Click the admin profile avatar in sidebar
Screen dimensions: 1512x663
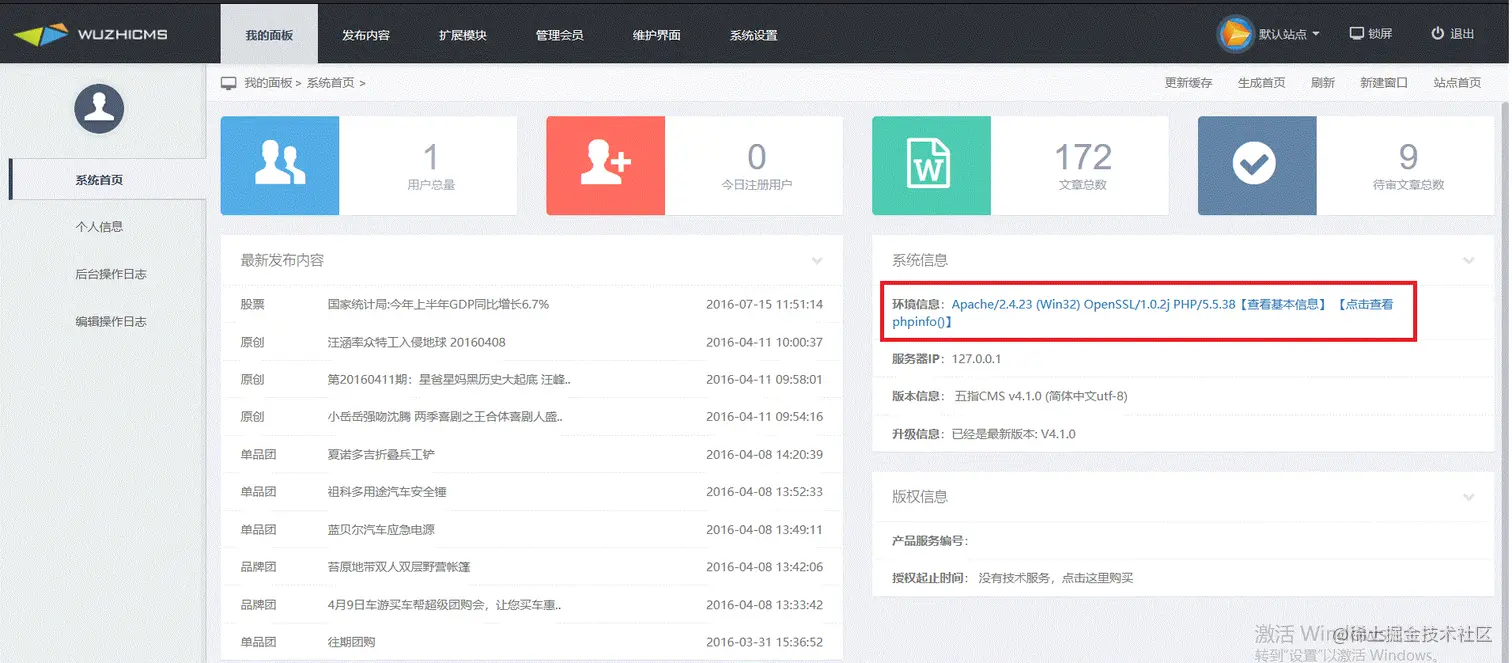[99, 109]
